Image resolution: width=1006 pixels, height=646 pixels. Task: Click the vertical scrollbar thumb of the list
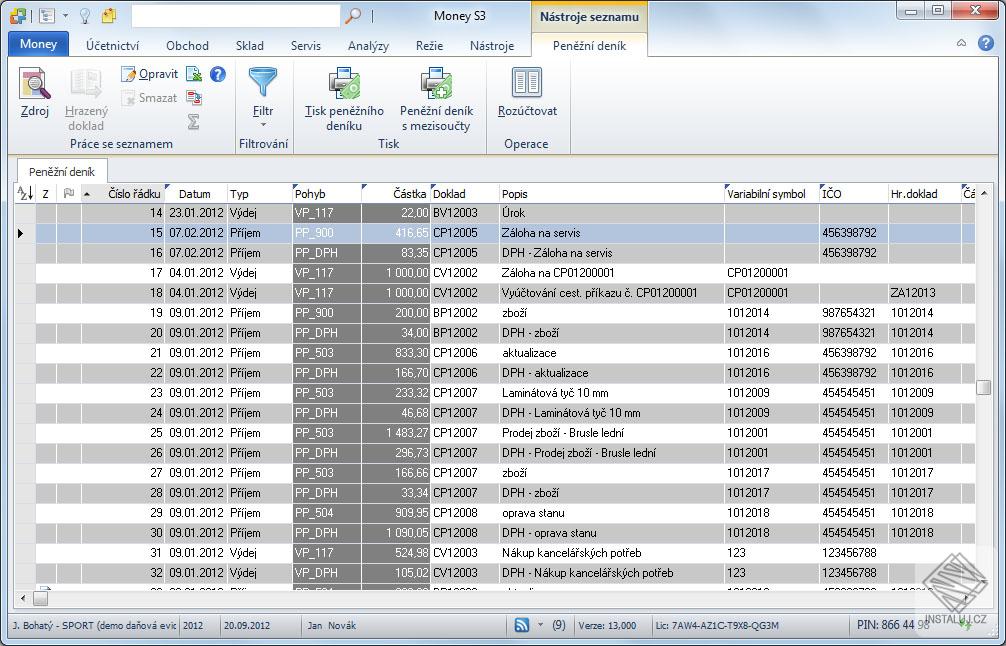[x=984, y=388]
